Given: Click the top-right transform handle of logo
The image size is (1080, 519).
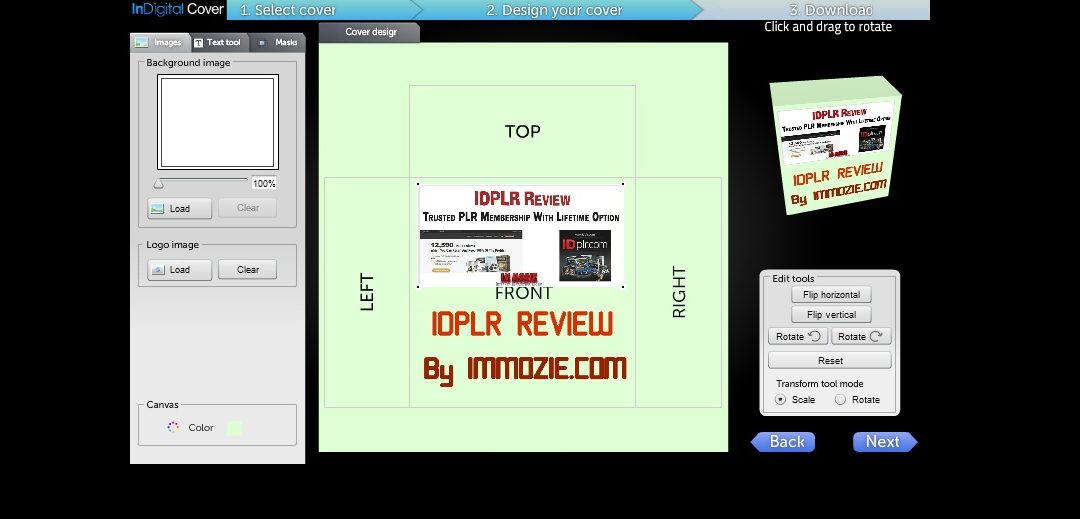Looking at the screenshot, I should [x=623, y=184].
